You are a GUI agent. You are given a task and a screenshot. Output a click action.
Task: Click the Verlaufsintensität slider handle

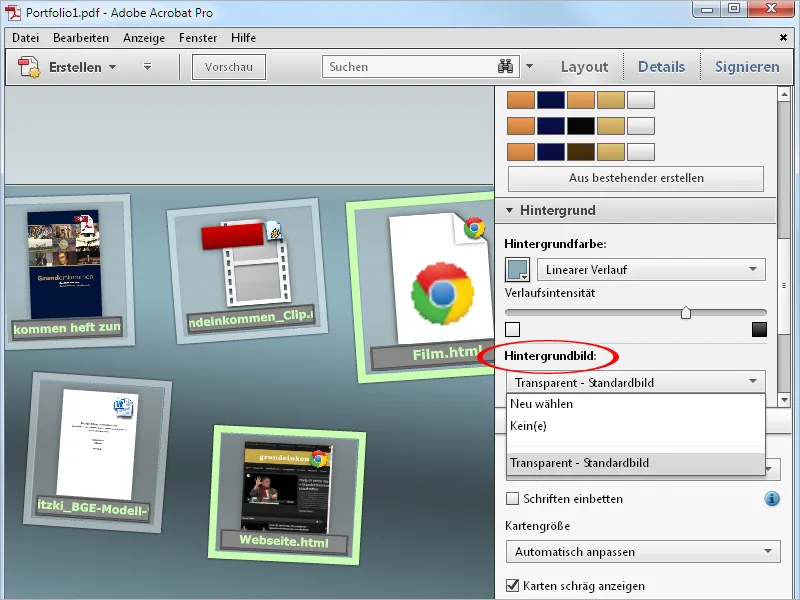click(686, 312)
